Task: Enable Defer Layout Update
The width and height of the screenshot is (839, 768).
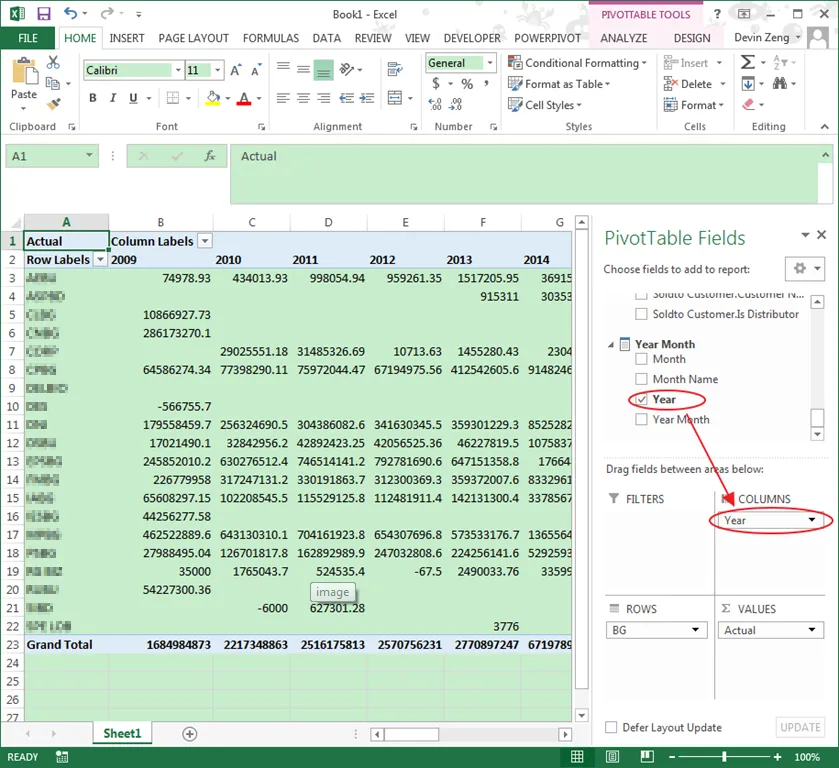Action: coord(611,727)
